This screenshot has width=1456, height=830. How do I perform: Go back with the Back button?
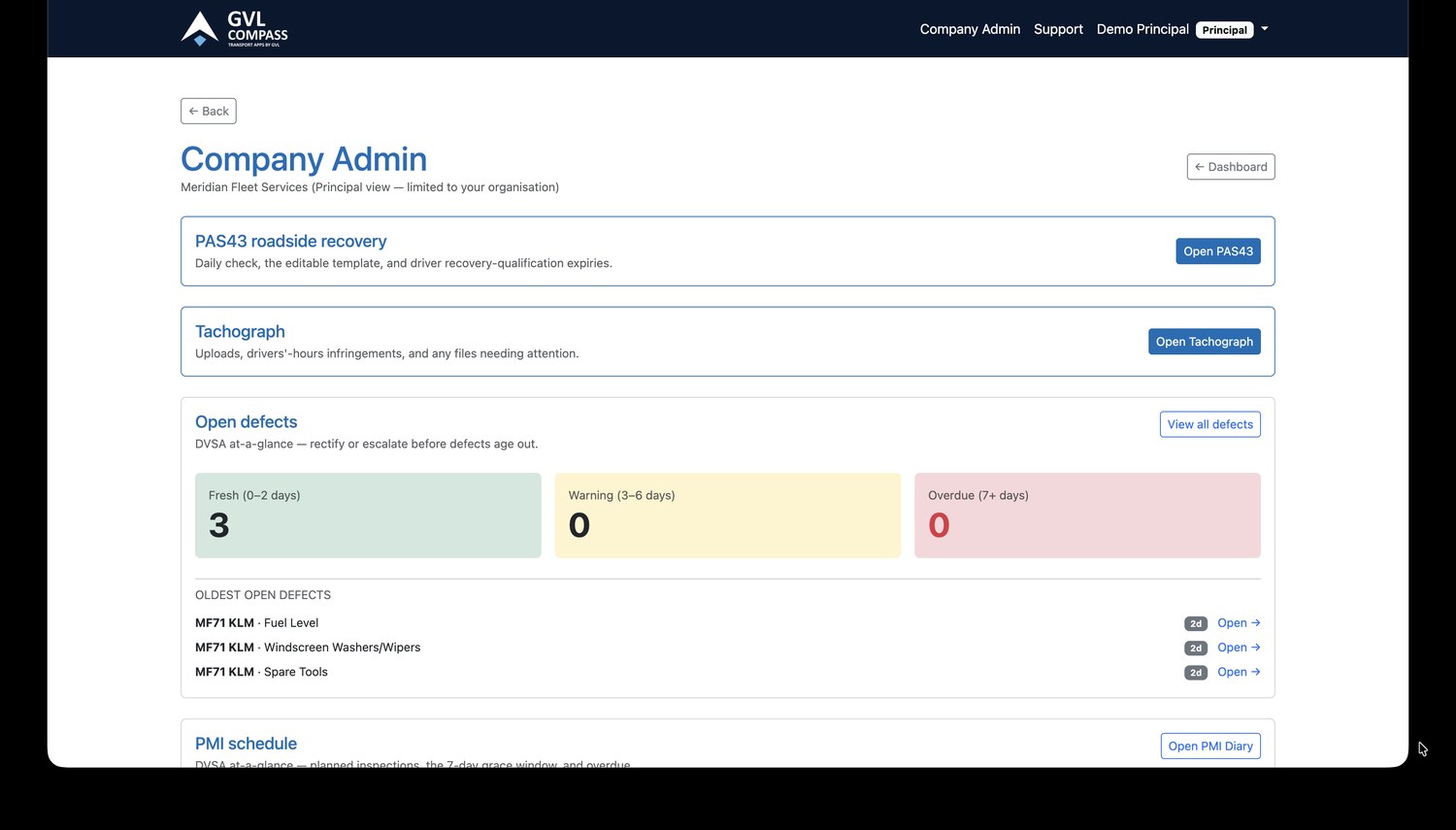pos(209,111)
